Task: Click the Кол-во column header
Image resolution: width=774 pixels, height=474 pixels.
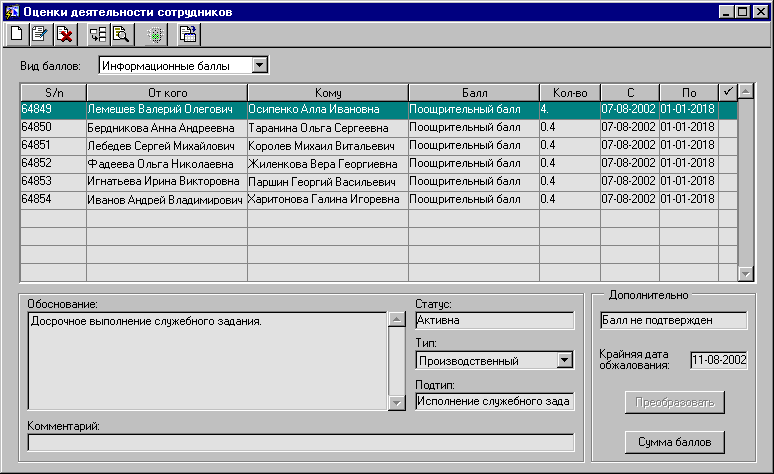Action: (570, 93)
